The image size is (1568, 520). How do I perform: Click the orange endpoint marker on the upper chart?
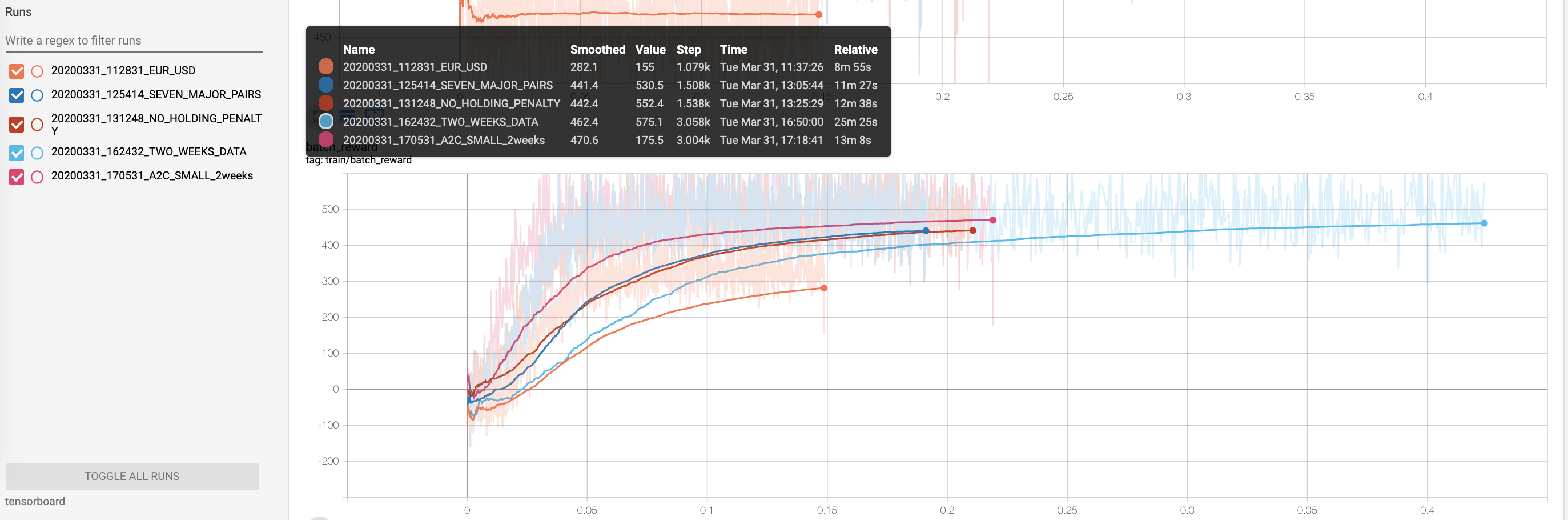click(819, 15)
